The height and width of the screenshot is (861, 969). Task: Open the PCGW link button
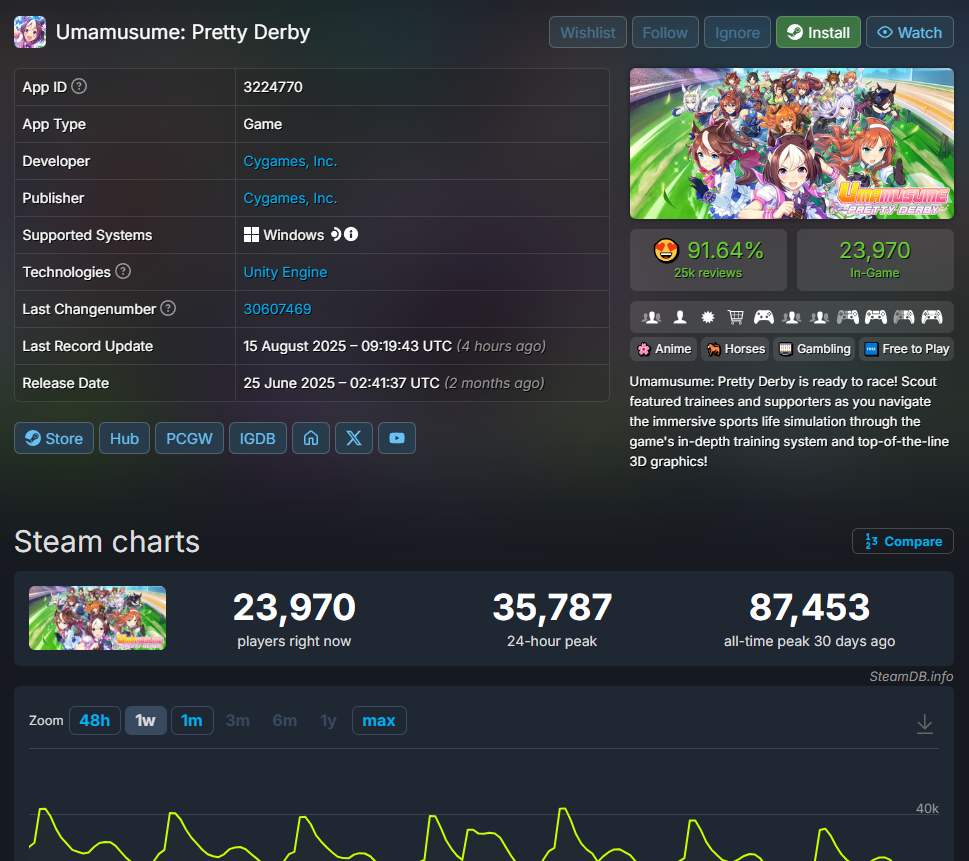[x=189, y=438]
